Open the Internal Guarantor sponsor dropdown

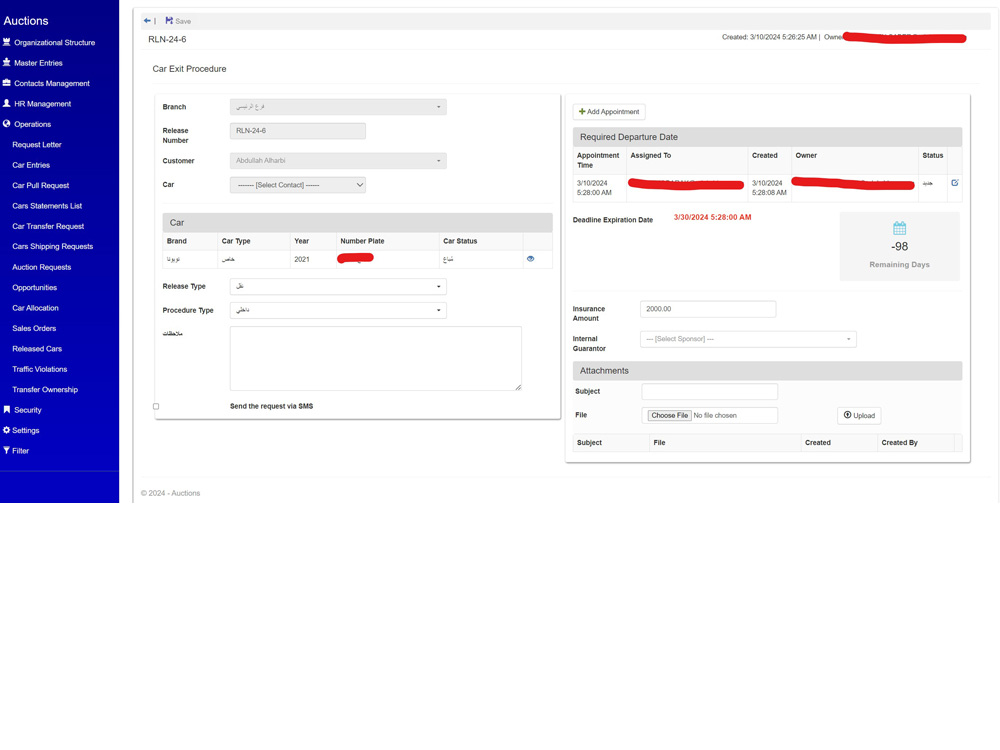pos(748,339)
